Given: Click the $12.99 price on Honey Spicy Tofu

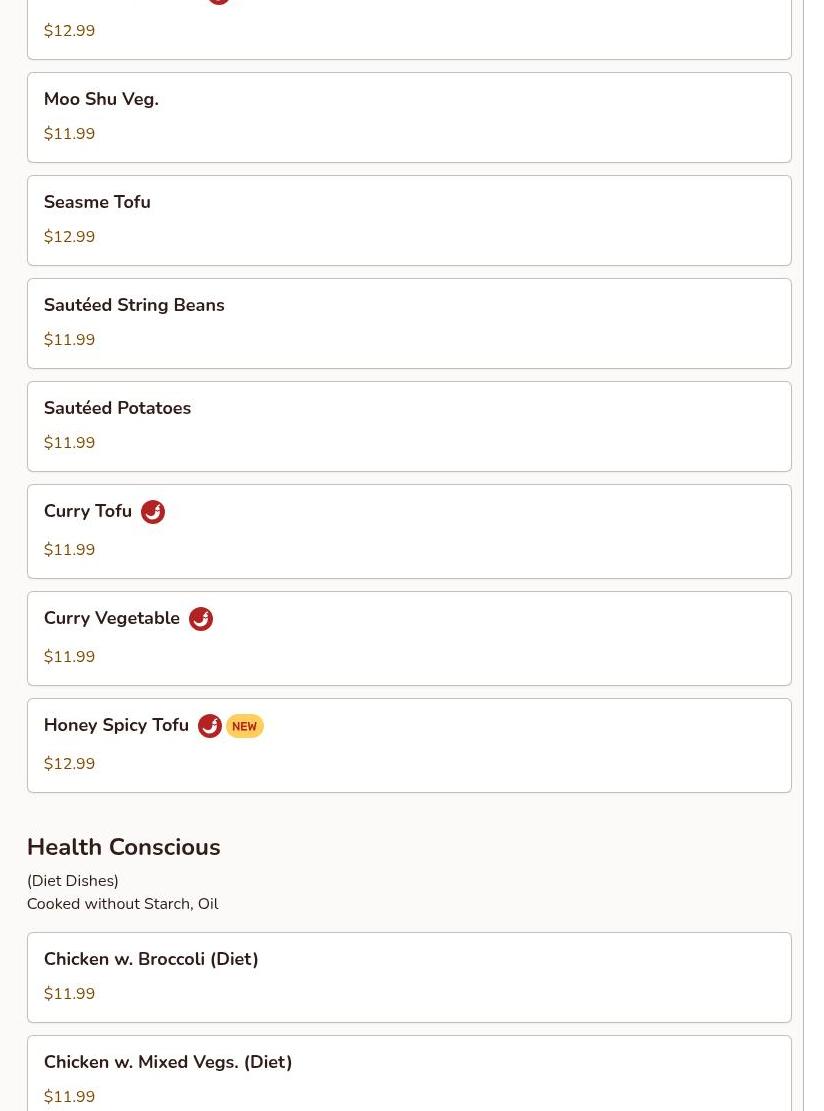Looking at the screenshot, I should 69,764.
